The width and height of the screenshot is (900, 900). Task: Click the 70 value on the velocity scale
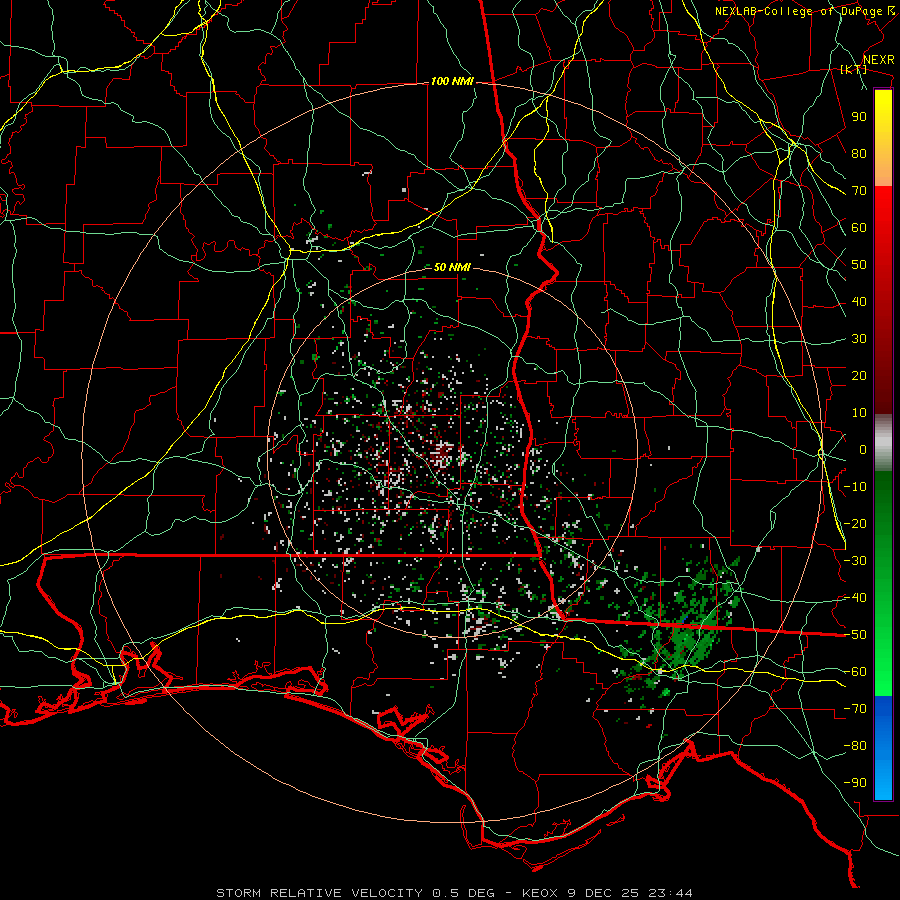[859, 191]
